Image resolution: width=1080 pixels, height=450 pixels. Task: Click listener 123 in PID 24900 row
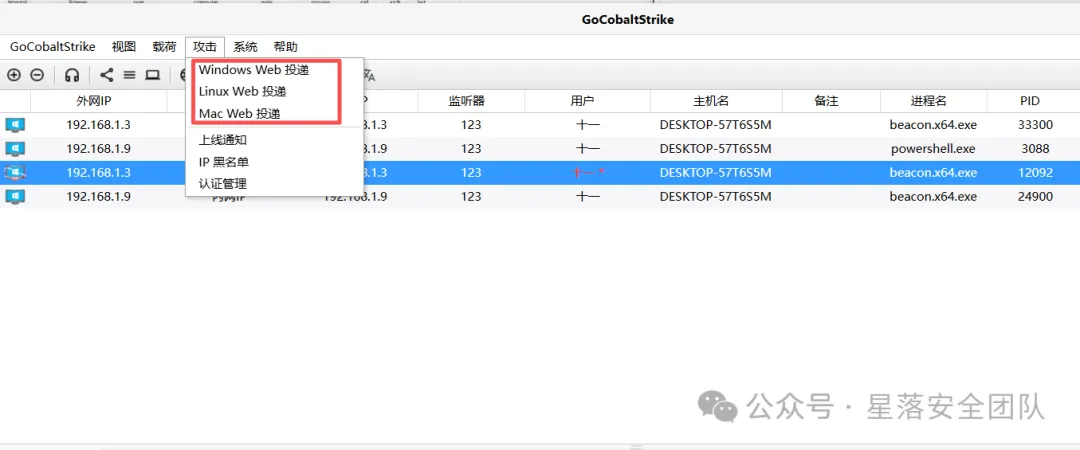coord(471,197)
